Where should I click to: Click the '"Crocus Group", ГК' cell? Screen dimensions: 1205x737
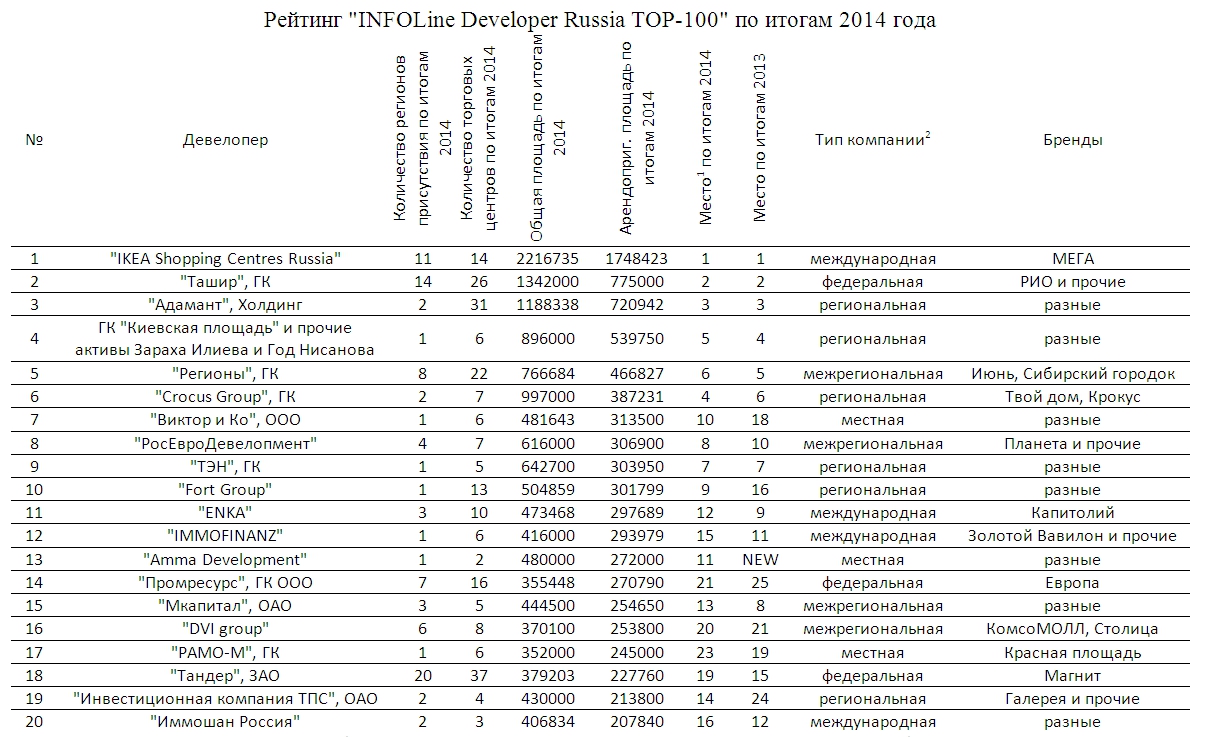pos(225,397)
